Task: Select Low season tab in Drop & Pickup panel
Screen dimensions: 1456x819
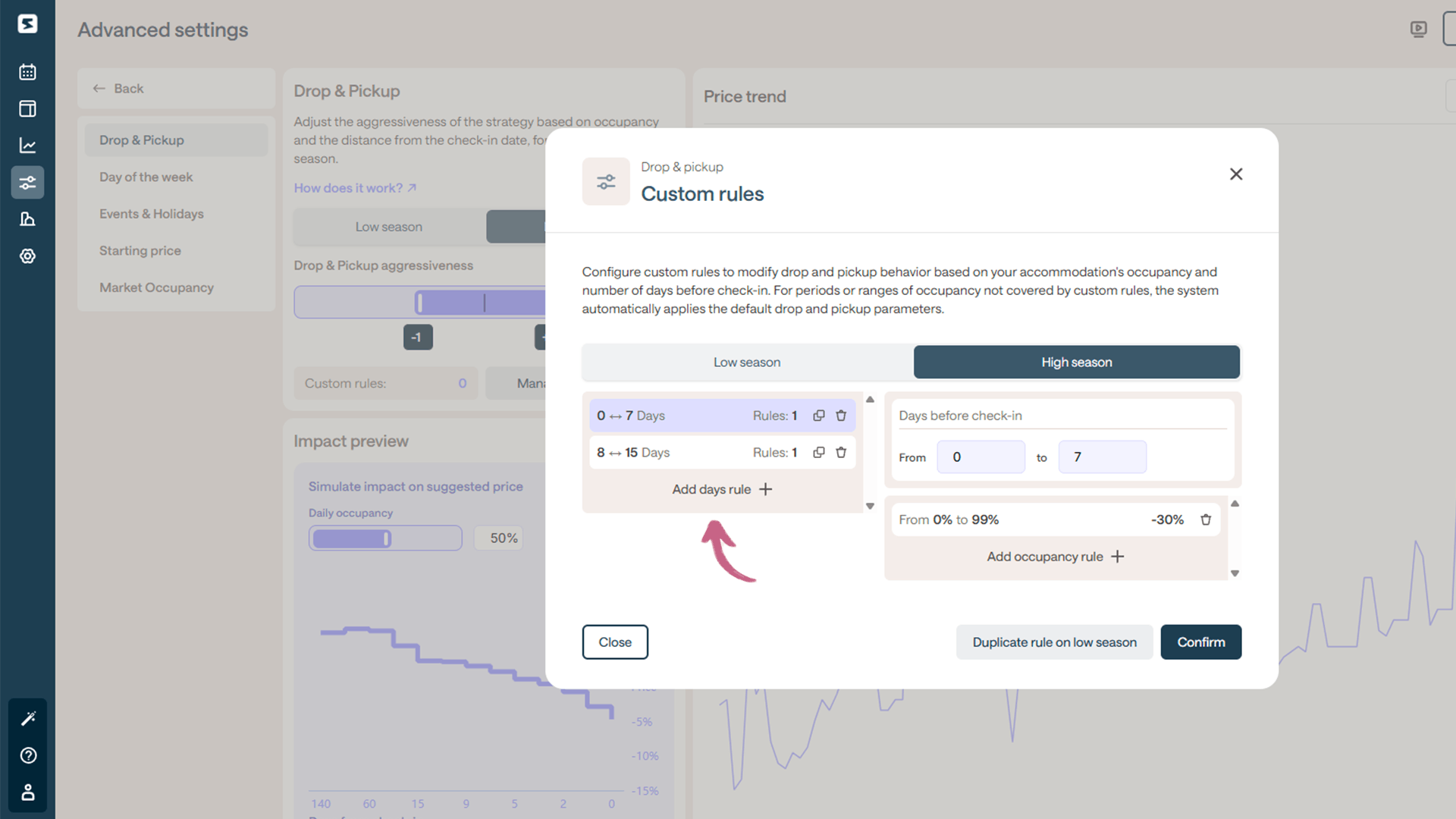Action: coord(389,227)
